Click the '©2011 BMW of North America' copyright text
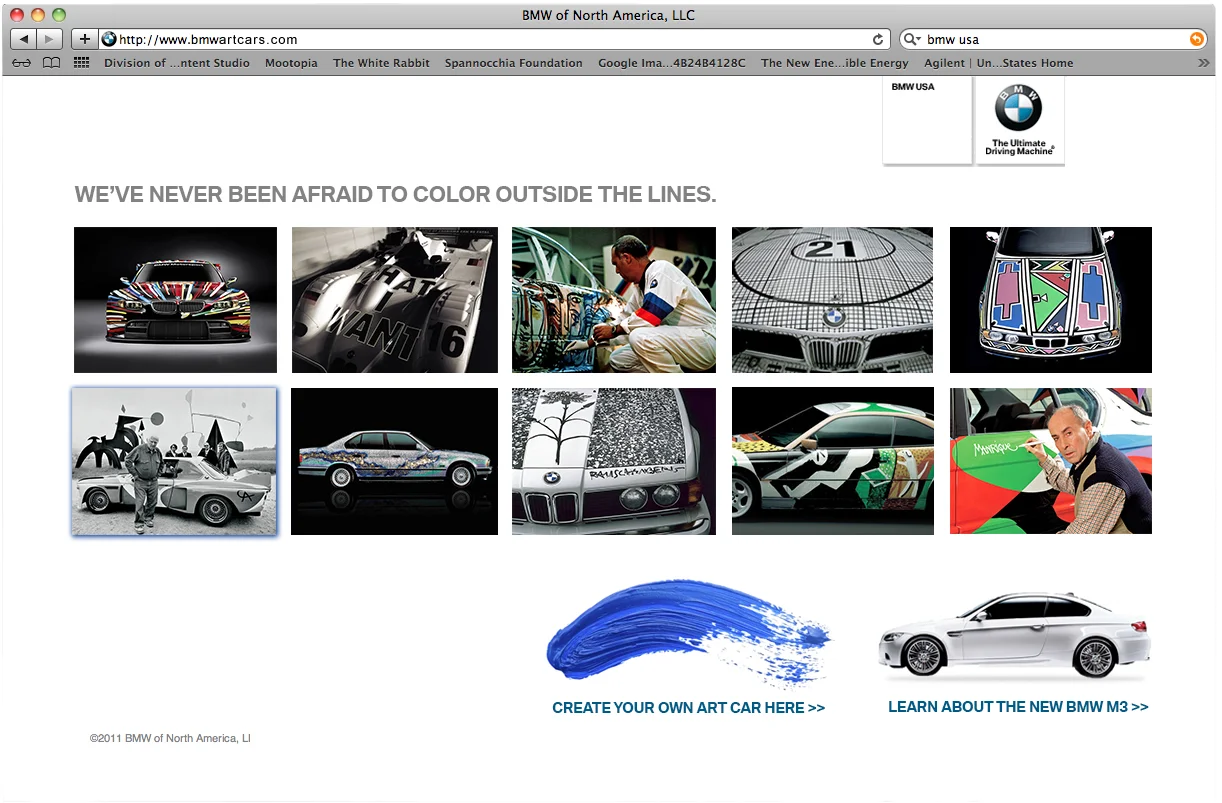The height and width of the screenshot is (803, 1222). tap(170, 738)
